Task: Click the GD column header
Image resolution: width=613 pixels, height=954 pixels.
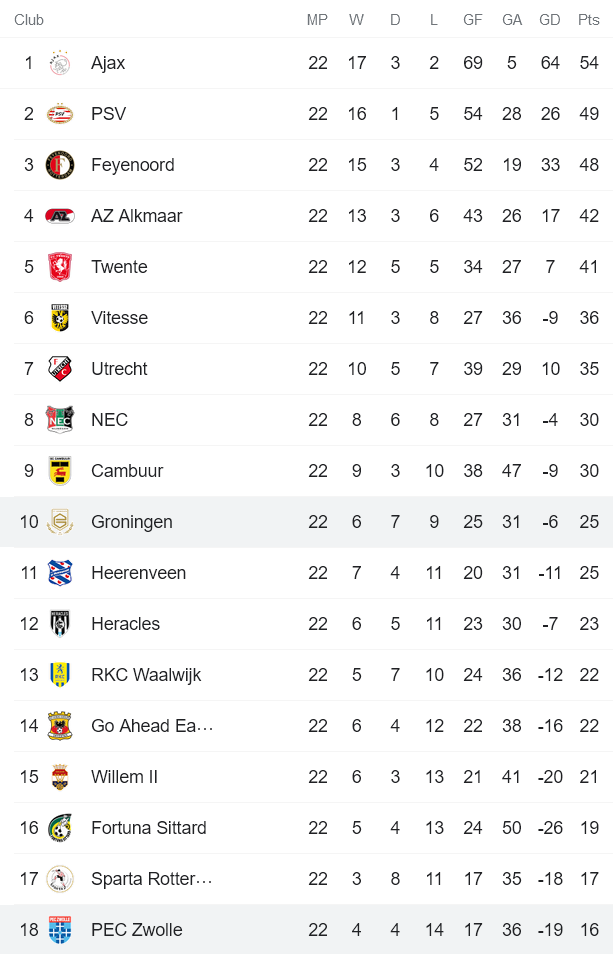Action: pyautogui.click(x=550, y=20)
